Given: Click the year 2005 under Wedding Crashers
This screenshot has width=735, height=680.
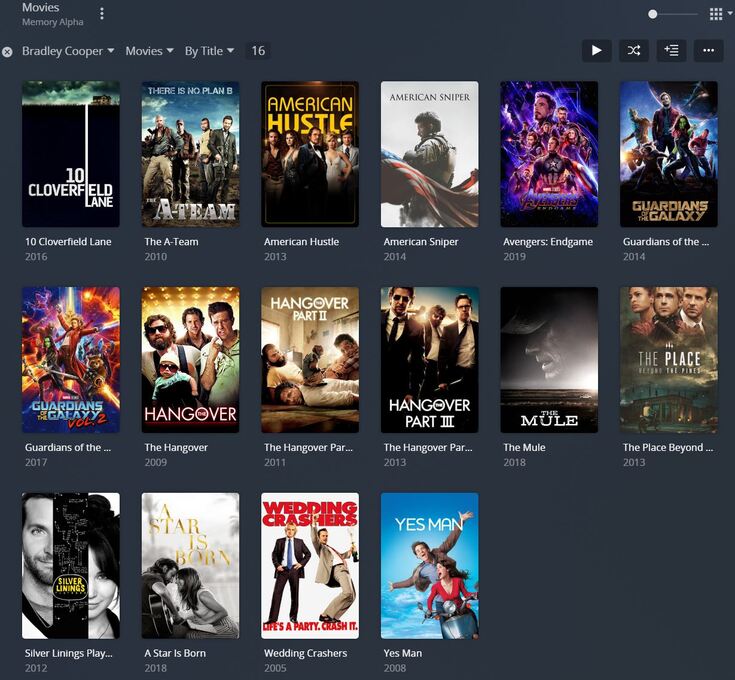Looking at the screenshot, I should pos(275,668).
